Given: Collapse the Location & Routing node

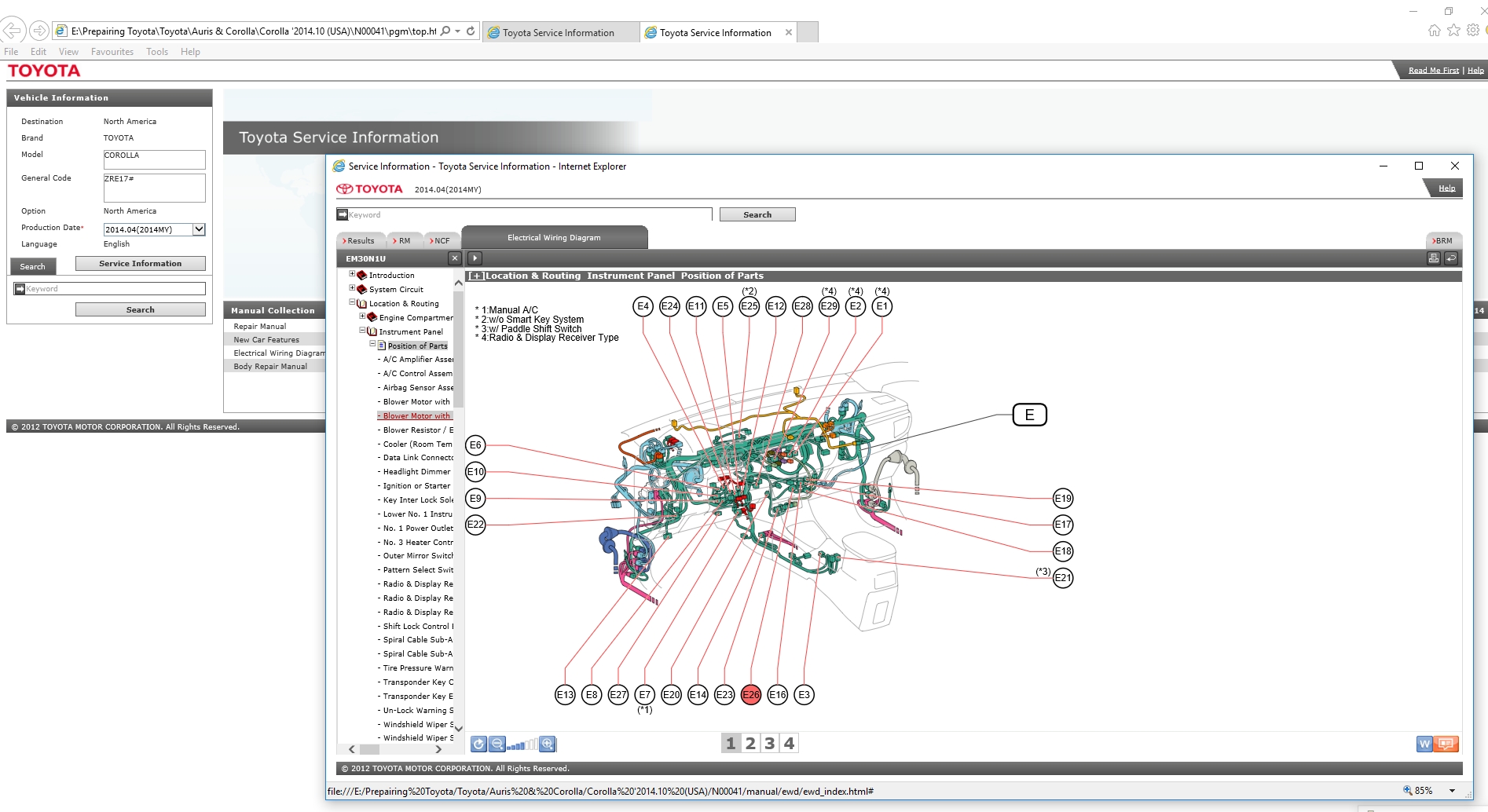Looking at the screenshot, I should [x=352, y=303].
